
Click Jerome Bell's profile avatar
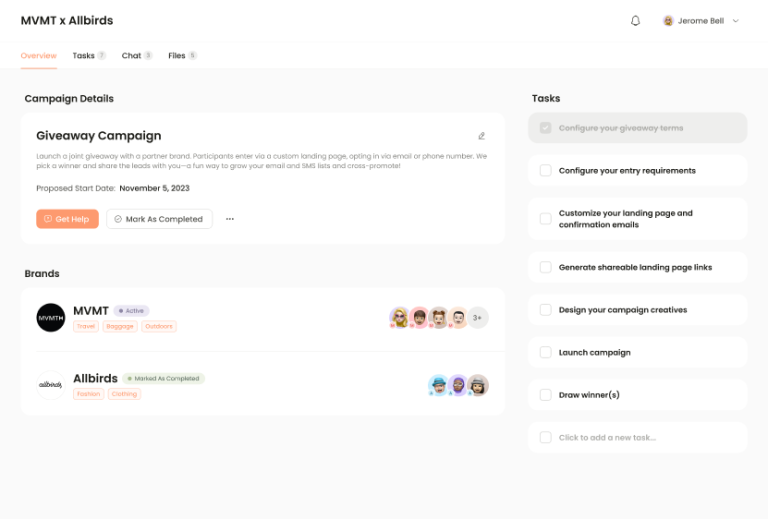668,21
